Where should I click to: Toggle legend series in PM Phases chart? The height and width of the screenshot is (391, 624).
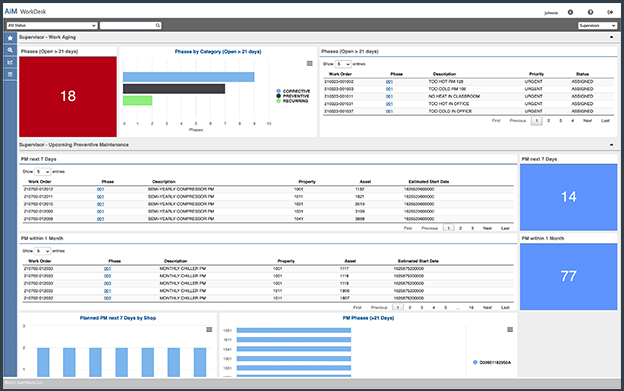point(492,362)
